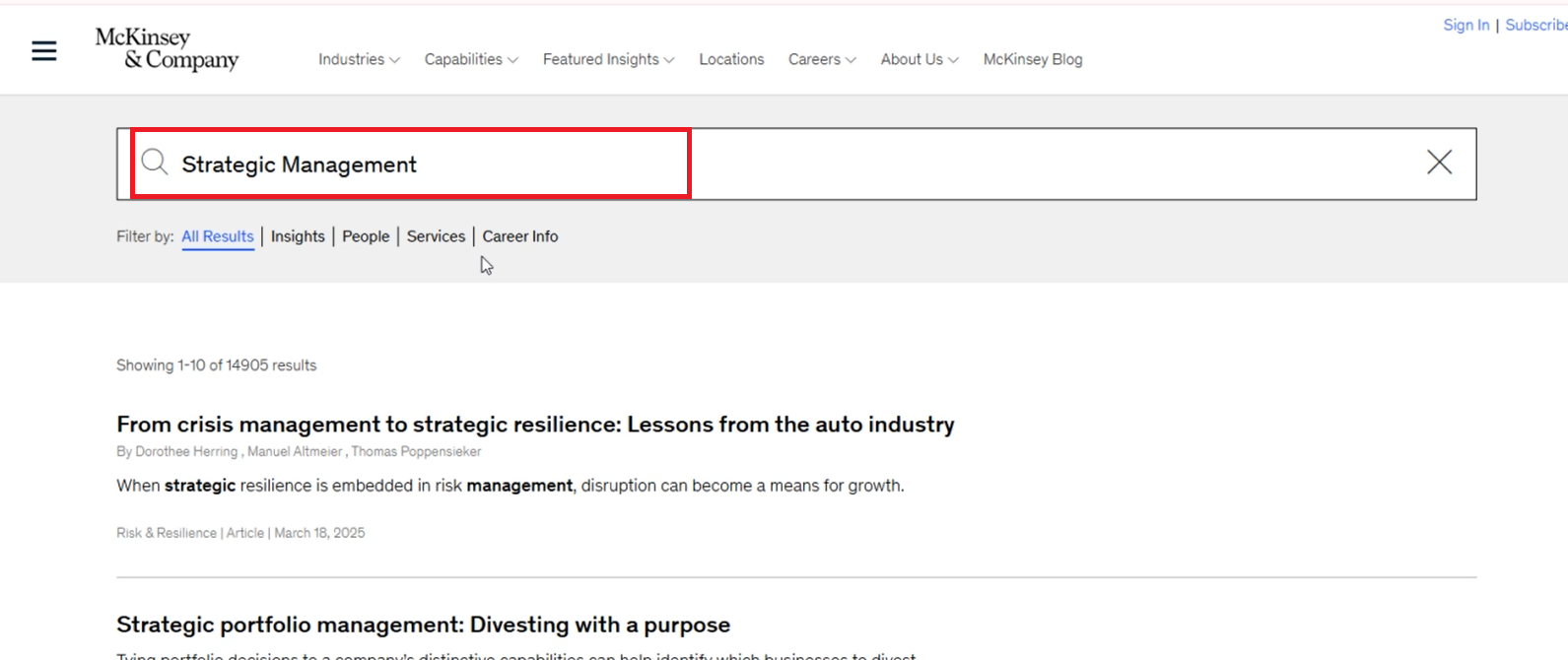The image size is (1568, 660).
Task: Click the McKinsey & Company logo
Action: pos(167,49)
